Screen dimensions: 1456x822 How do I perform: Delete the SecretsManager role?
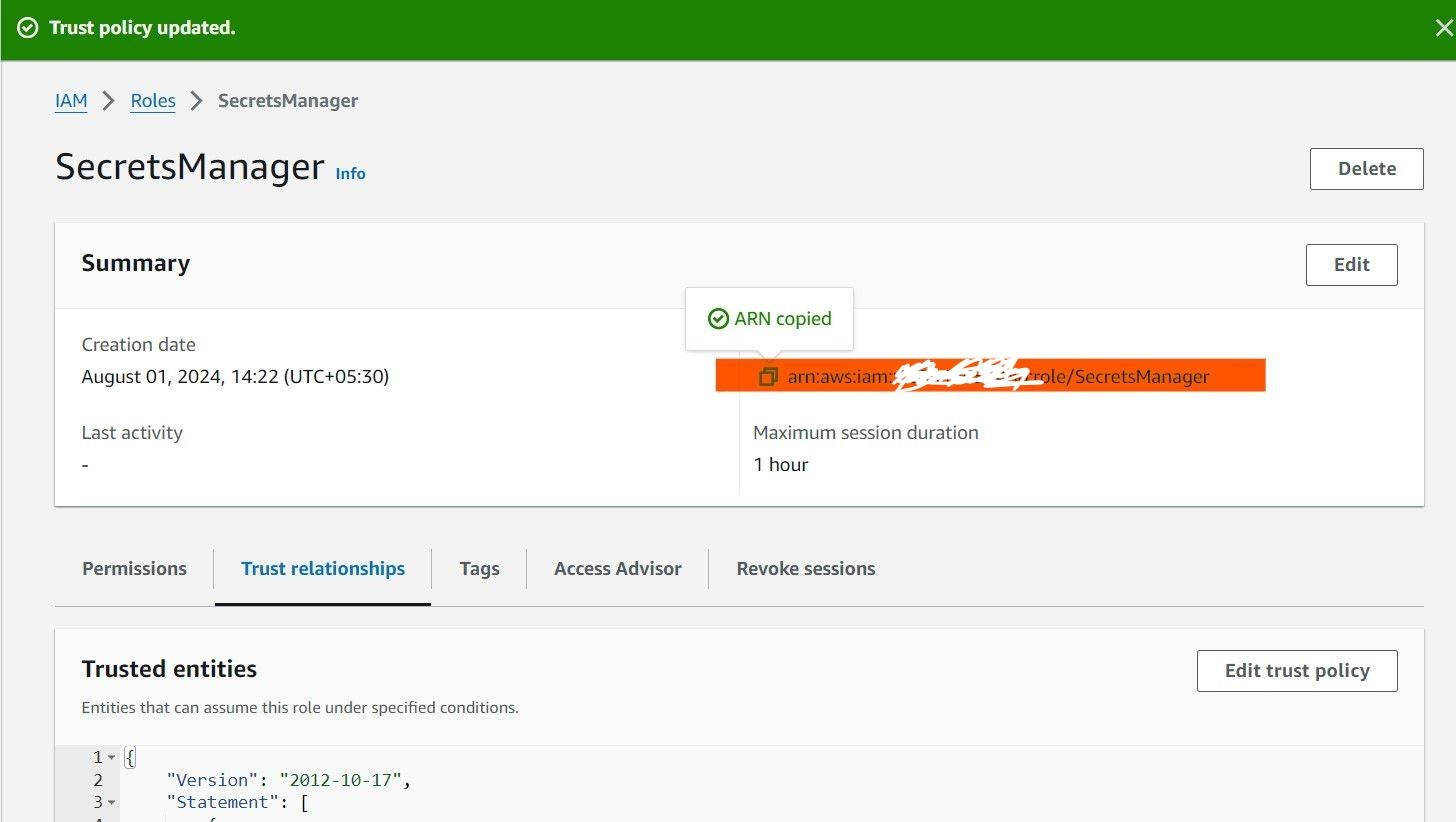click(x=1366, y=169)
